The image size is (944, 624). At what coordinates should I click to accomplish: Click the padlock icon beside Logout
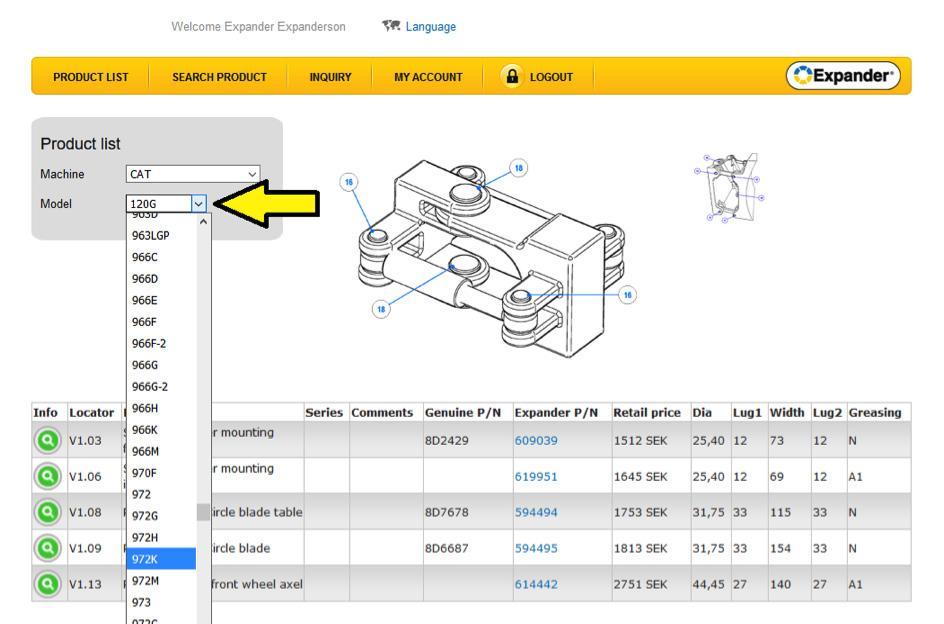click(x=512, y=76)
